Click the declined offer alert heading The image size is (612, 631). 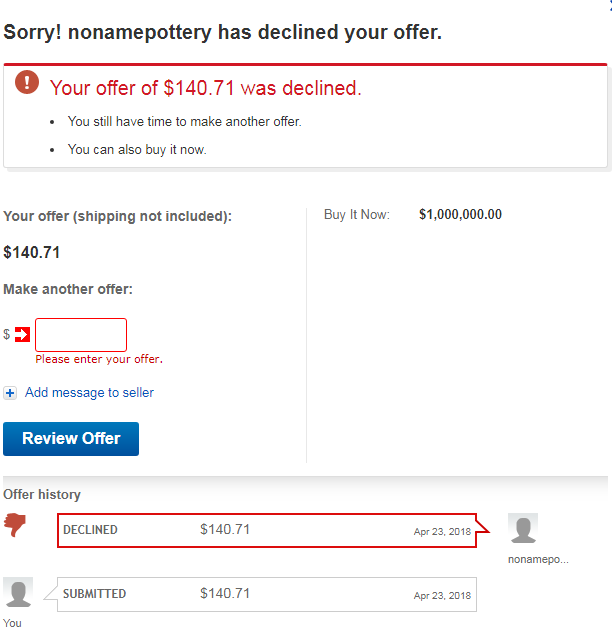[x=206, y=88]
